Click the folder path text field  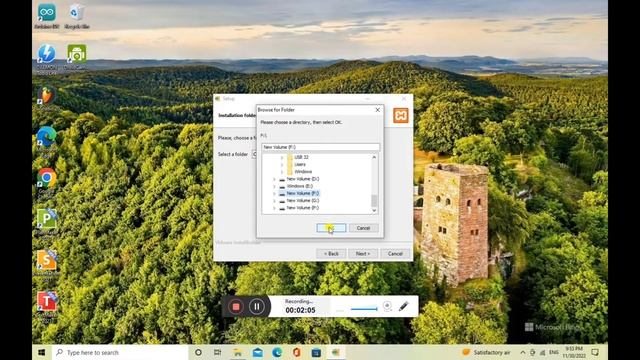click(x=320, y=147)
